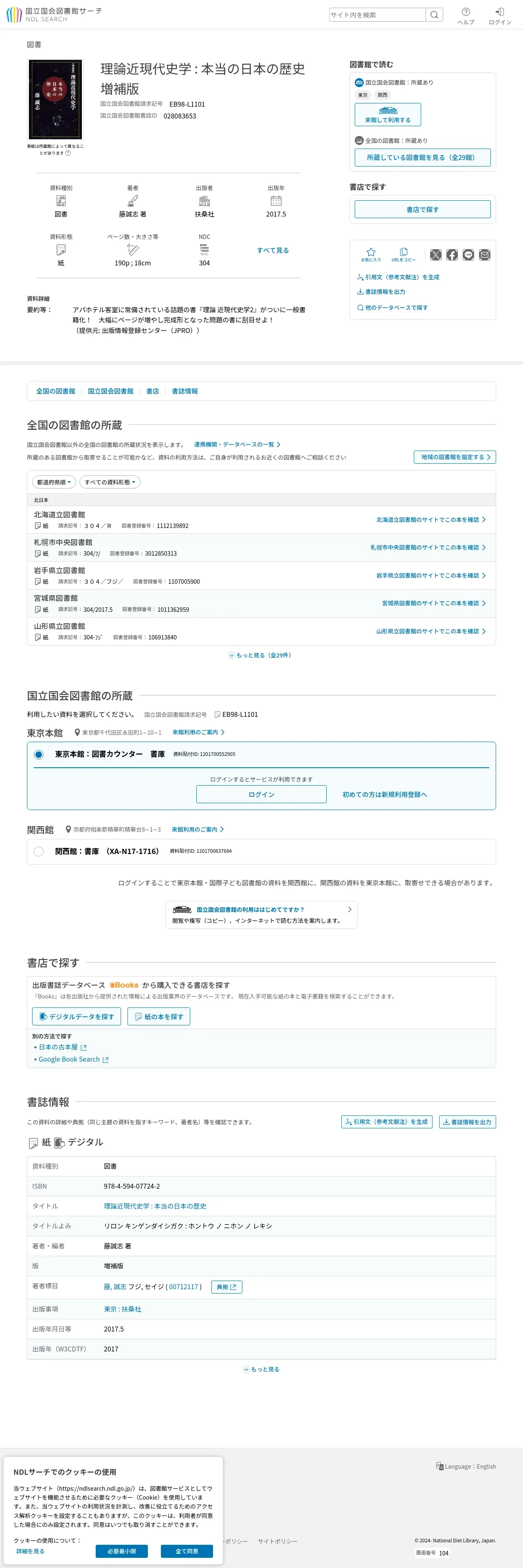Click 来館して利用する building button
This screenshot has height=1568, width=523.
click(x=388, y=114)
